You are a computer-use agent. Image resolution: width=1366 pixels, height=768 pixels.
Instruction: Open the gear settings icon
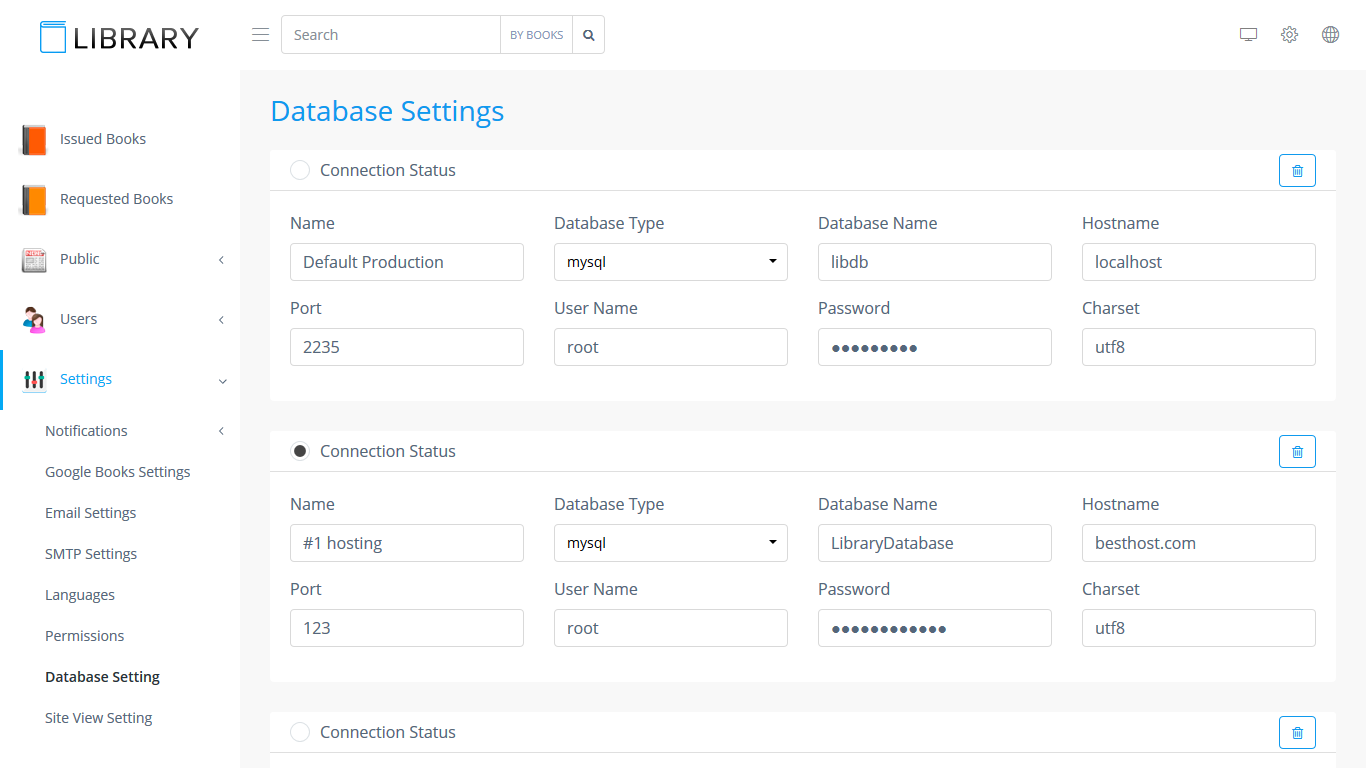(1289, 35)
